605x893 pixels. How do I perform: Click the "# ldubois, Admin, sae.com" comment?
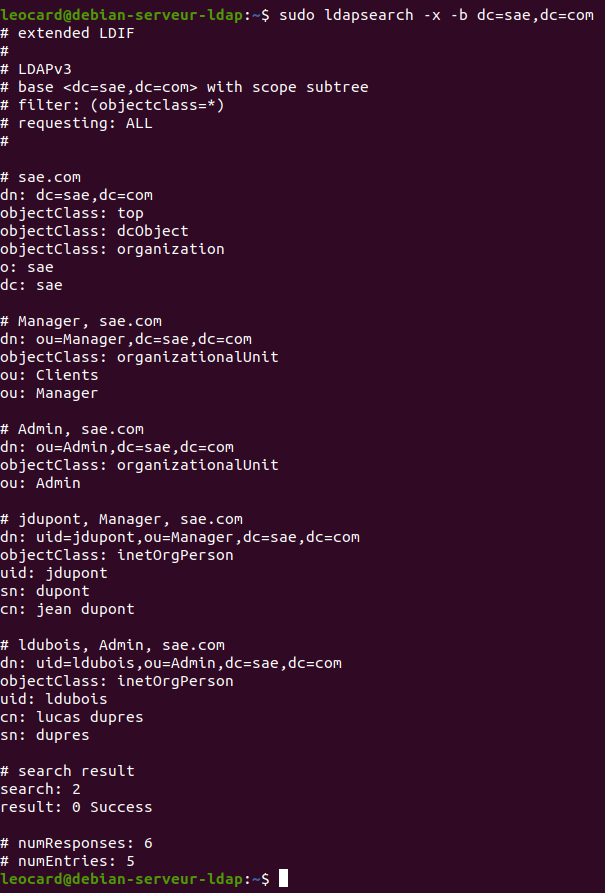112,645
